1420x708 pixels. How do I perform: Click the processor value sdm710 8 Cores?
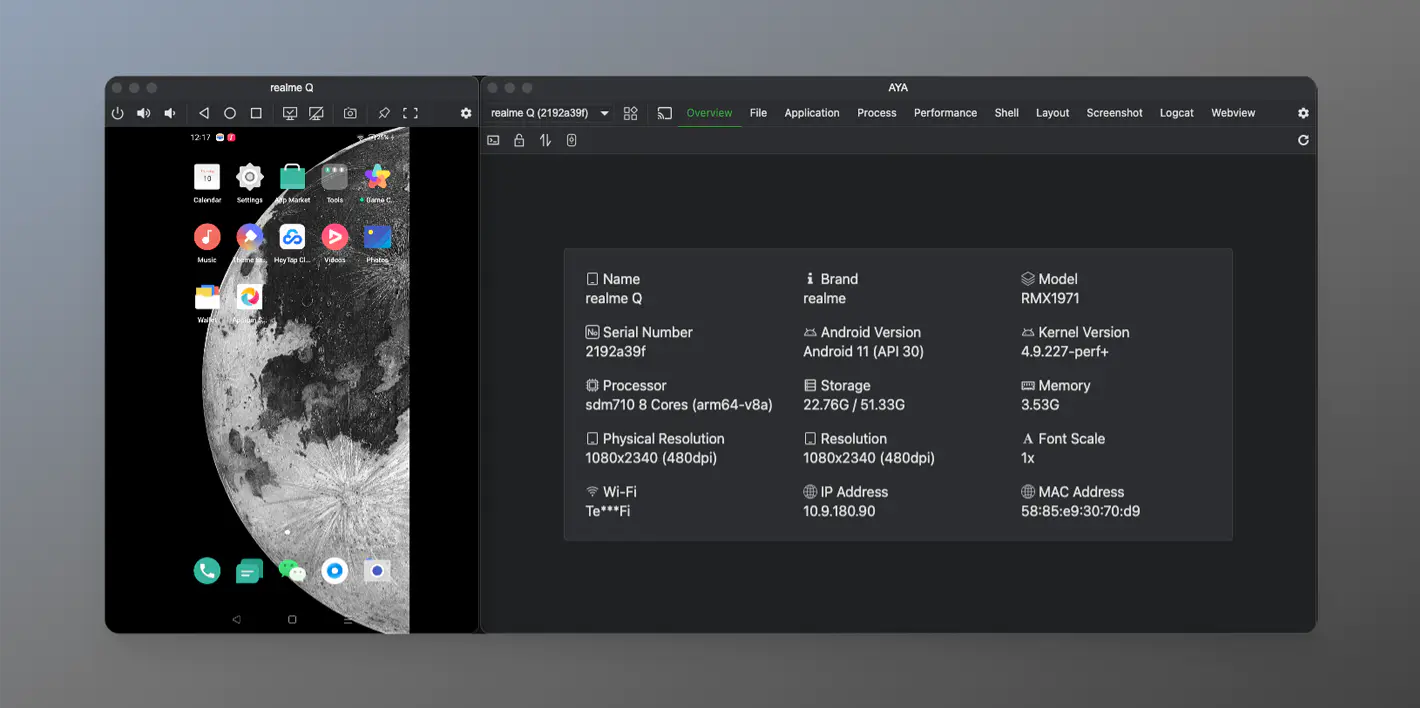pos(679,404)
